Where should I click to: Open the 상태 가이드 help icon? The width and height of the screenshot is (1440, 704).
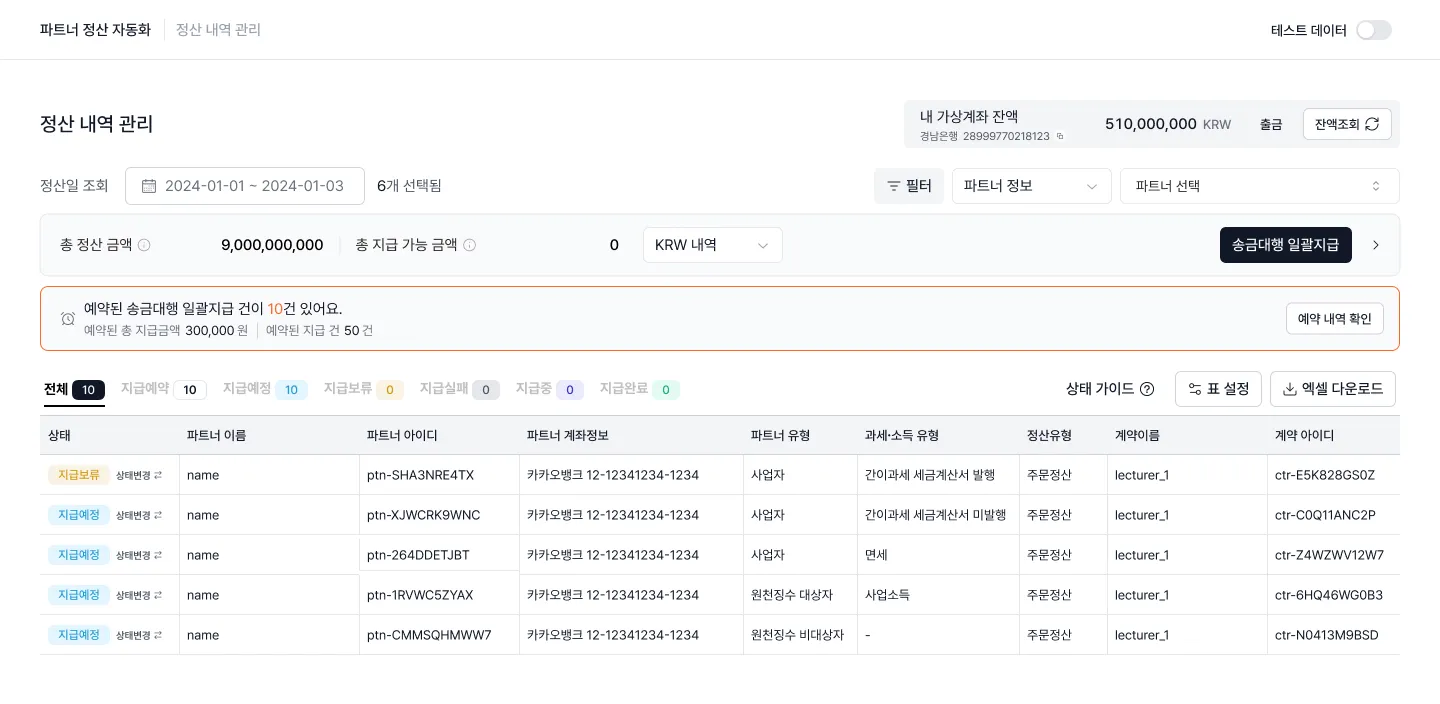pyautogui.click(x=1146, y=389)
